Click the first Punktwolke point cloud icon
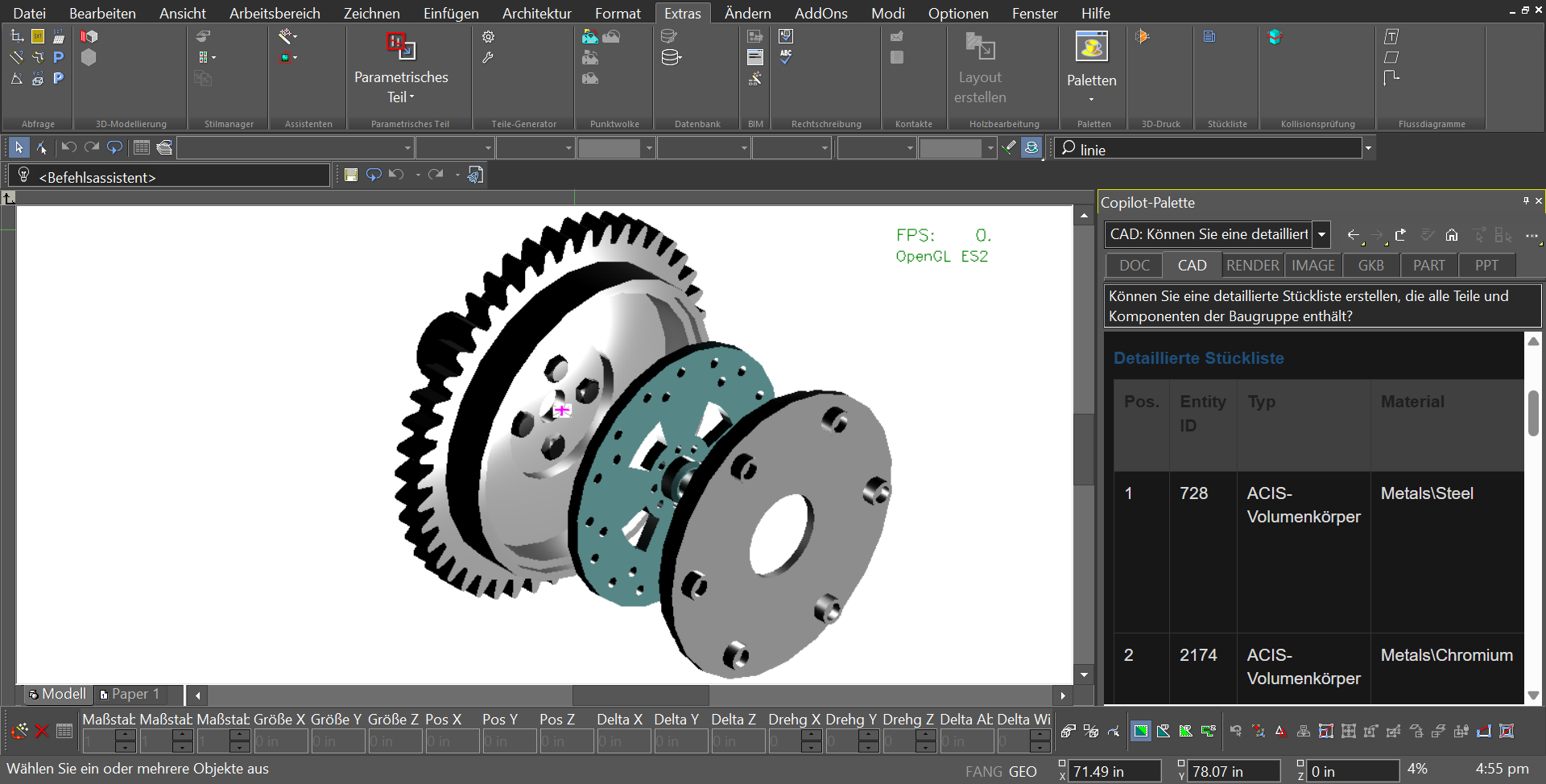Screen dimensions: 1546x784 [590, 37]
